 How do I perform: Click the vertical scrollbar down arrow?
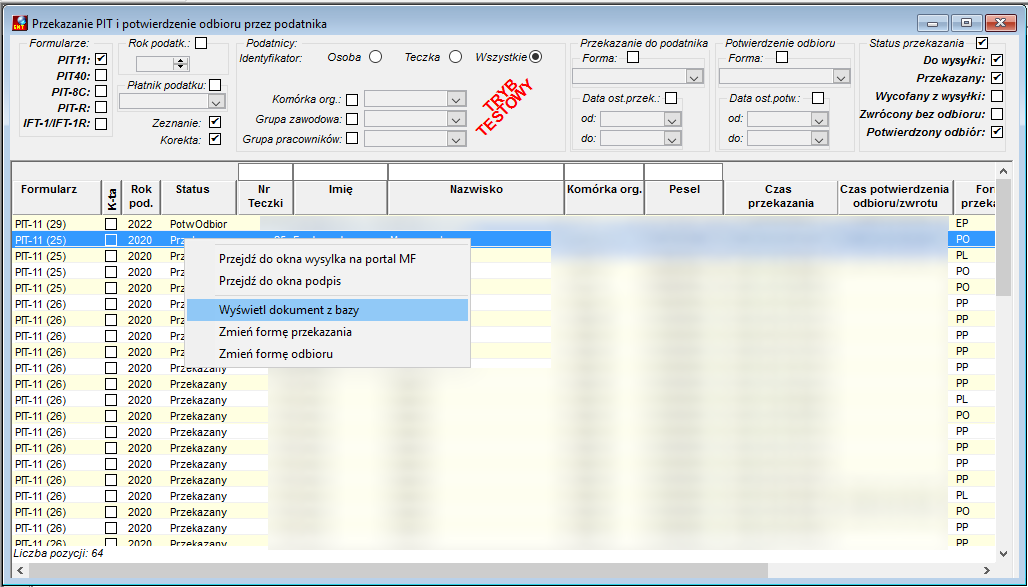point(1003,554)
